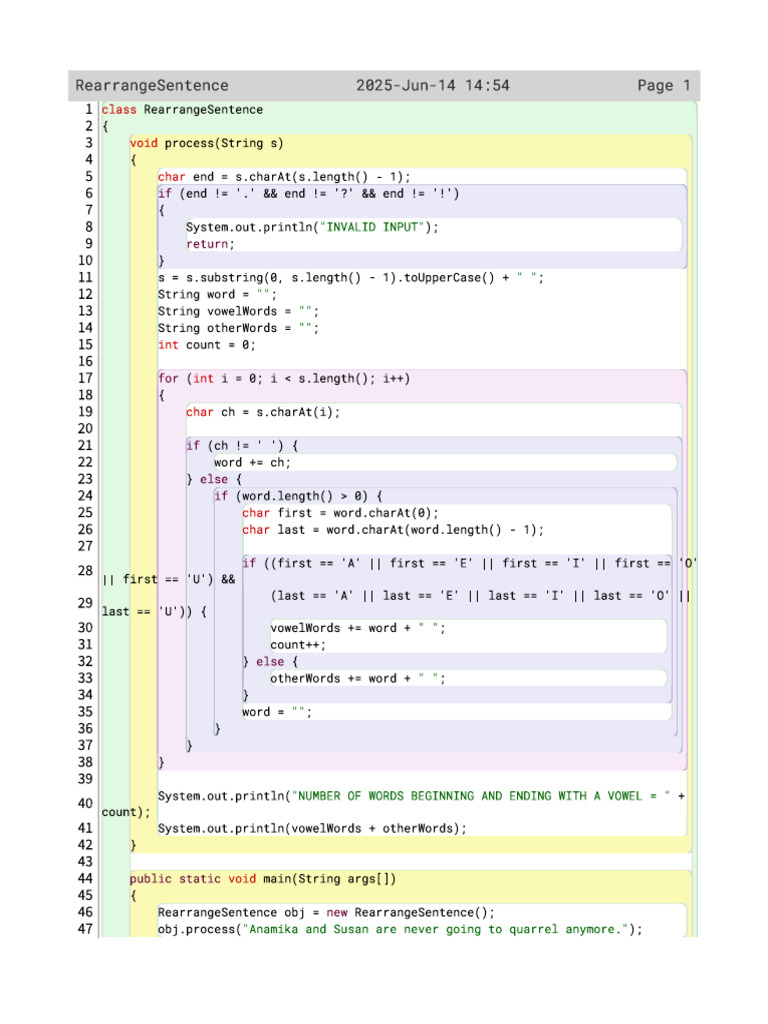Click the "if (ch != ' ') {" line

tap(242, 445)
